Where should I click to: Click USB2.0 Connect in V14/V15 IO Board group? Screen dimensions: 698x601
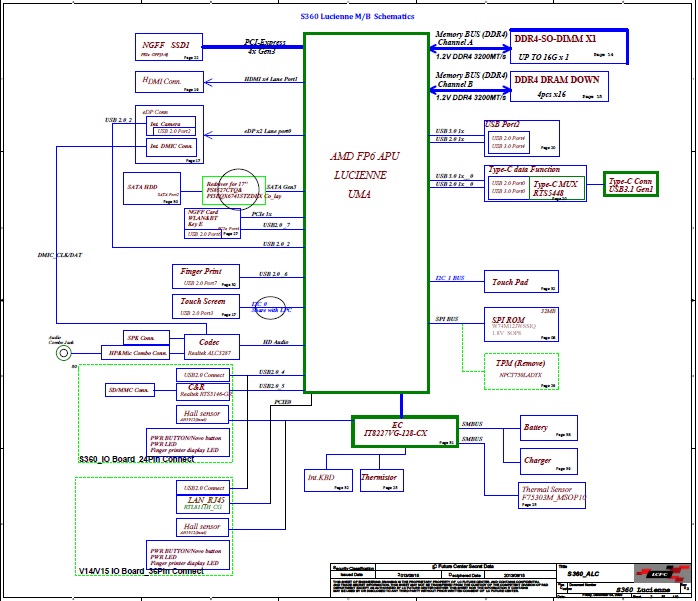pos(203,487)
